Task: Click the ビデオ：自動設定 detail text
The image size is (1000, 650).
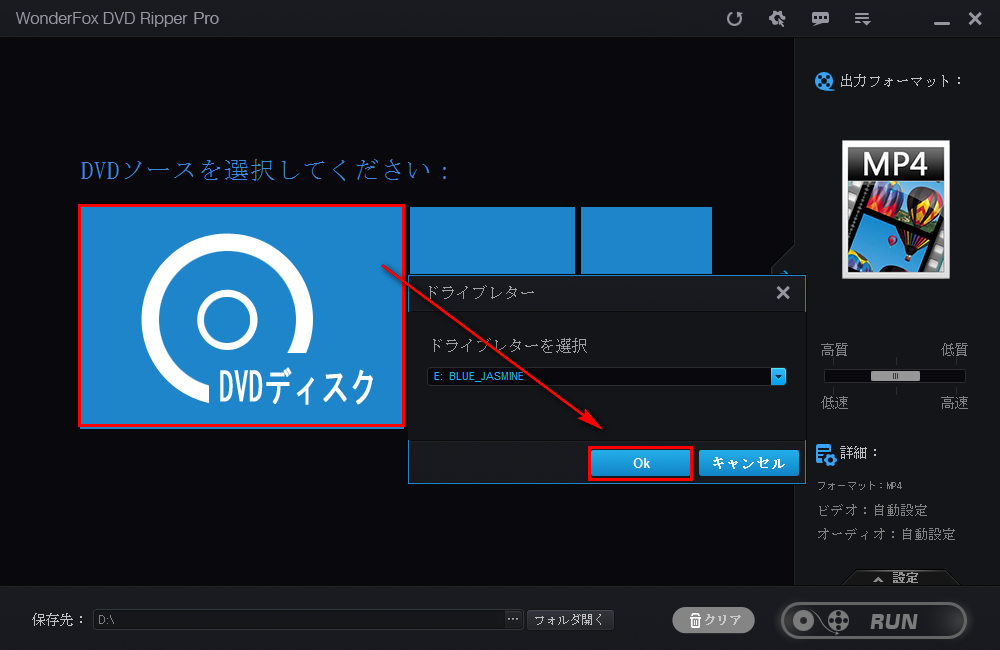Action: [x=872, y=510]
